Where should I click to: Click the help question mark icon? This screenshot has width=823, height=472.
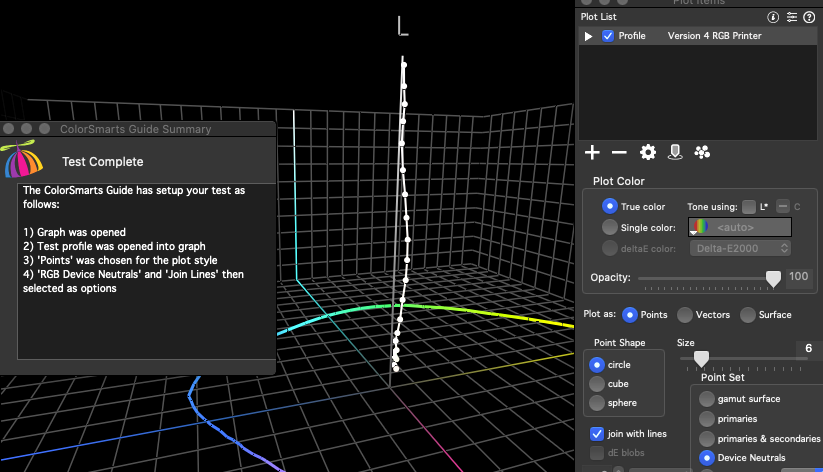808,17
